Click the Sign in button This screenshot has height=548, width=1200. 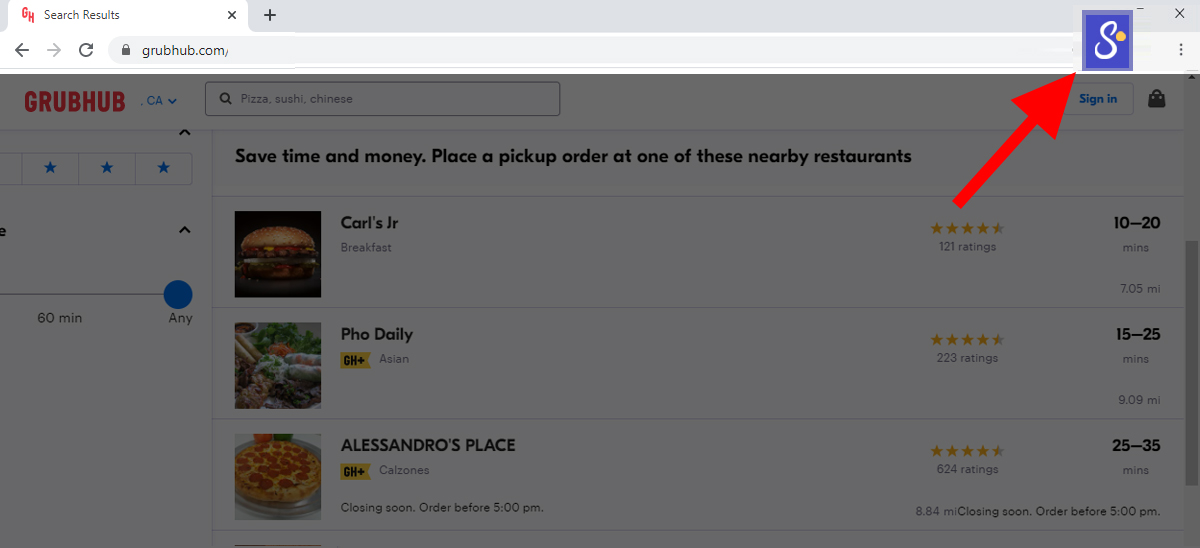[x=1098, y=99]
